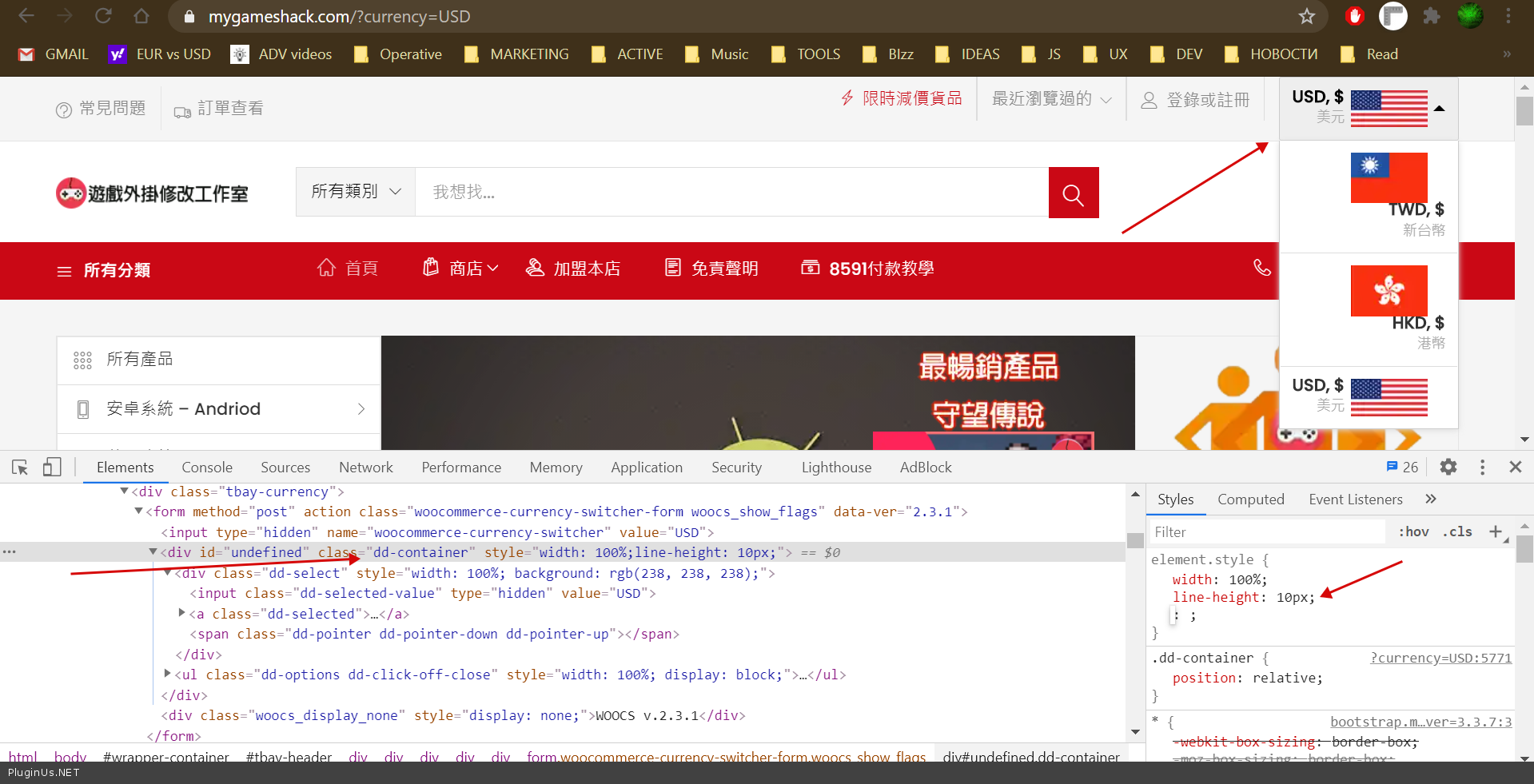Open the ?currency=USD:5771 source link

pos(1440,658)
